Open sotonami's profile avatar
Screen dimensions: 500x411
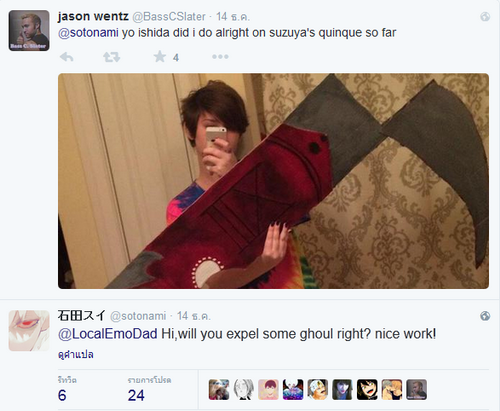click(29, 330)
